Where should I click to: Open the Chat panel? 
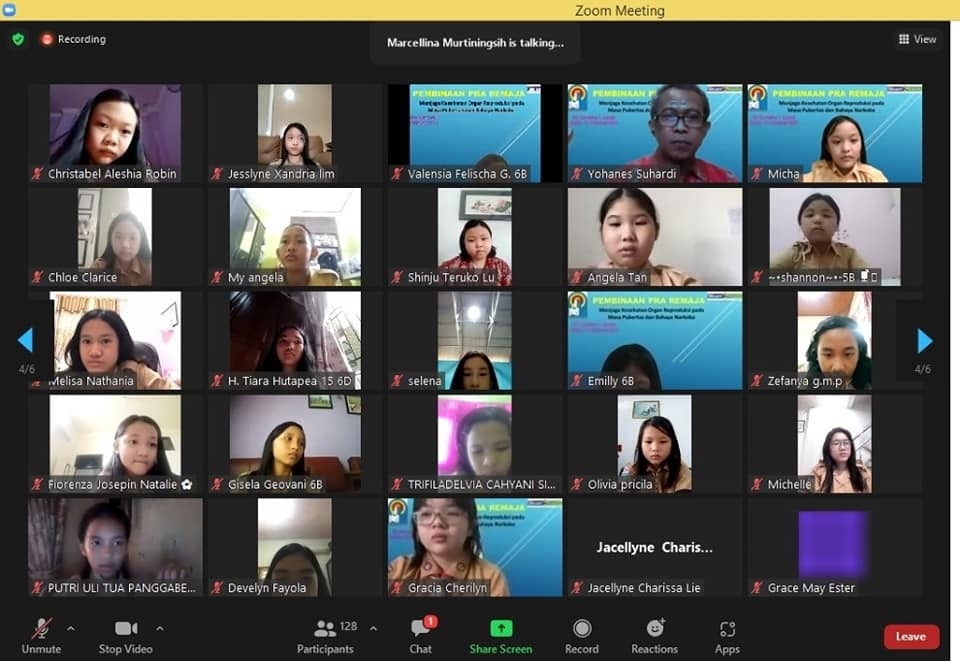point(421,629)
